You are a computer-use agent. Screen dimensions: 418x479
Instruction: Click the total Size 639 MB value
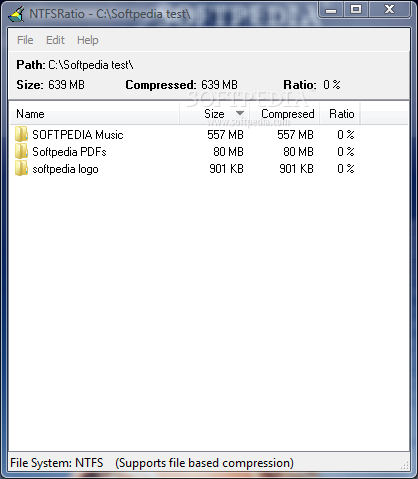coord(66,85)
